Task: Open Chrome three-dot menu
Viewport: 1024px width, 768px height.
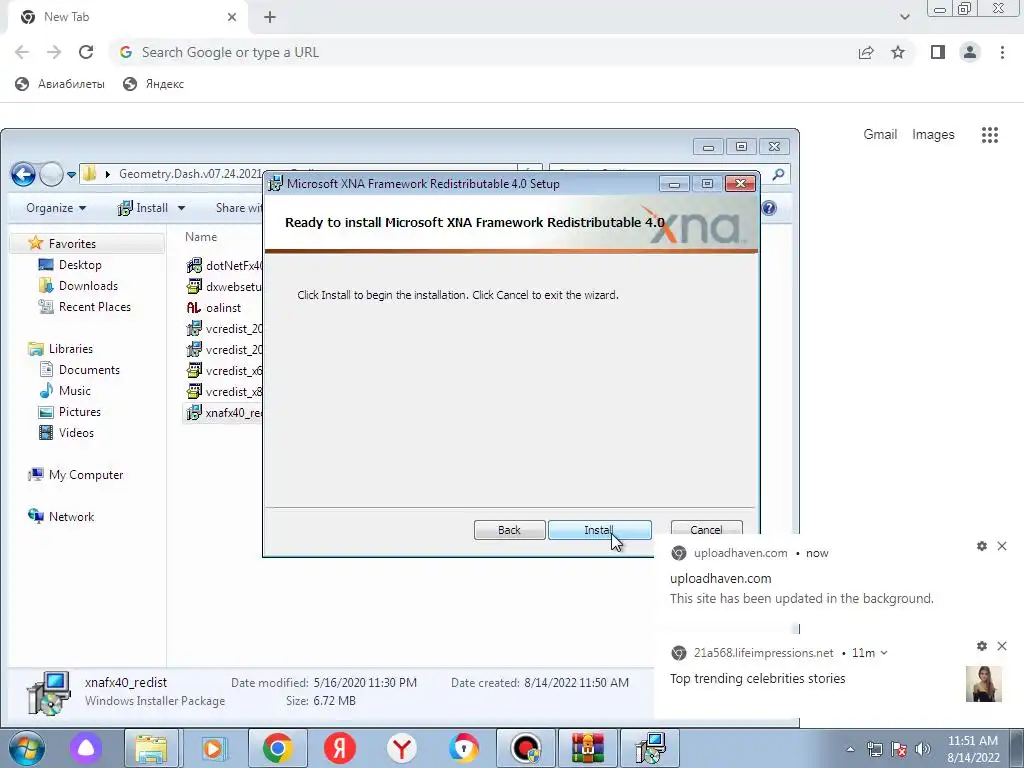Action: [x=1002, y=52]
